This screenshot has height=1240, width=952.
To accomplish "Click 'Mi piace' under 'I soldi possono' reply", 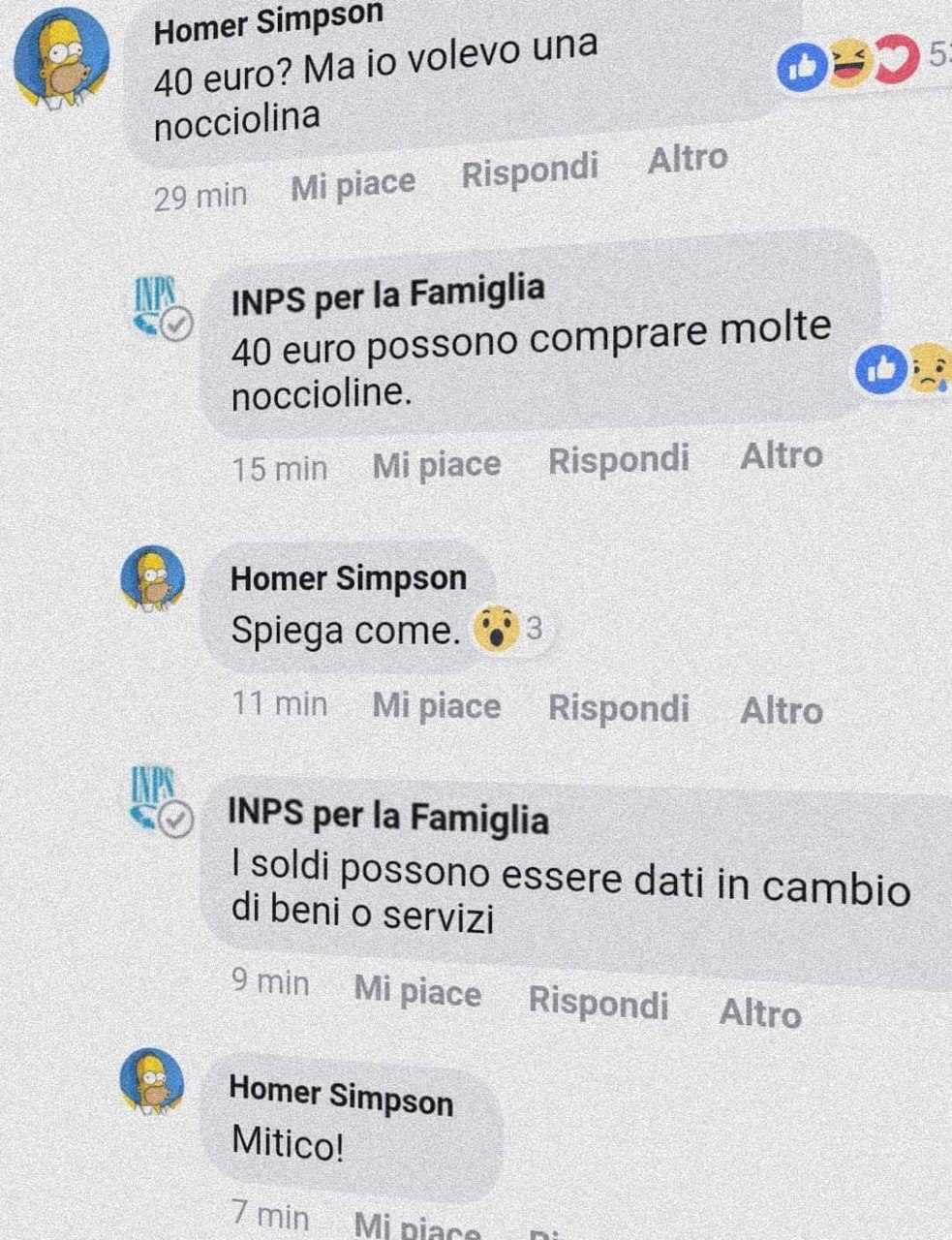I will click(x=417, y=992).
